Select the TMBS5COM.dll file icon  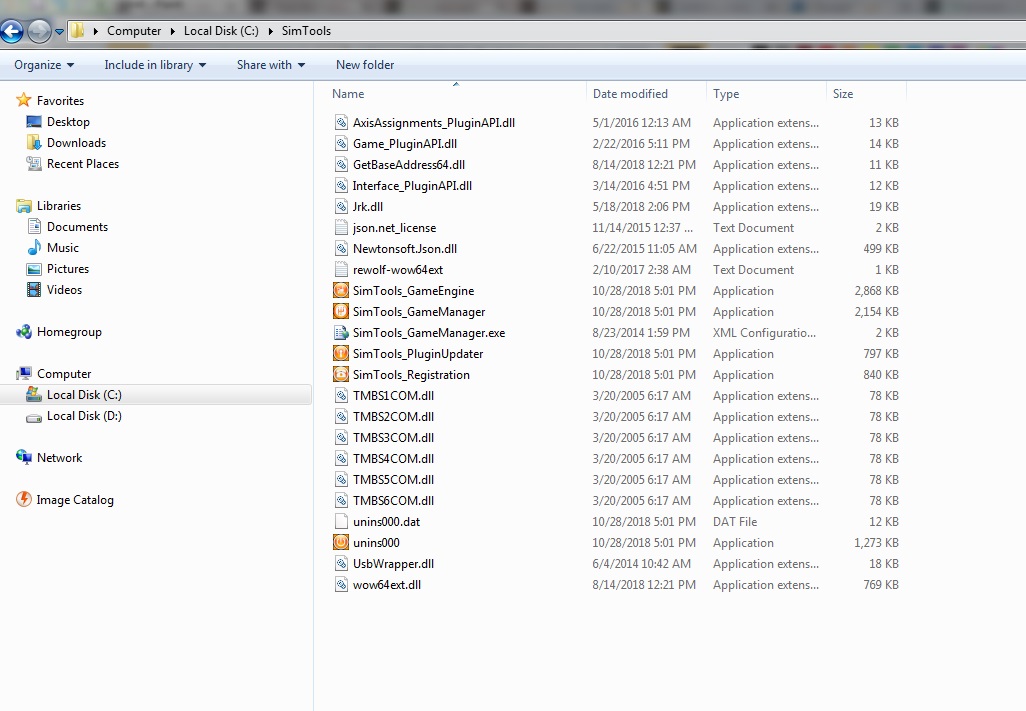pyautogui.click(x=341, y=479)
